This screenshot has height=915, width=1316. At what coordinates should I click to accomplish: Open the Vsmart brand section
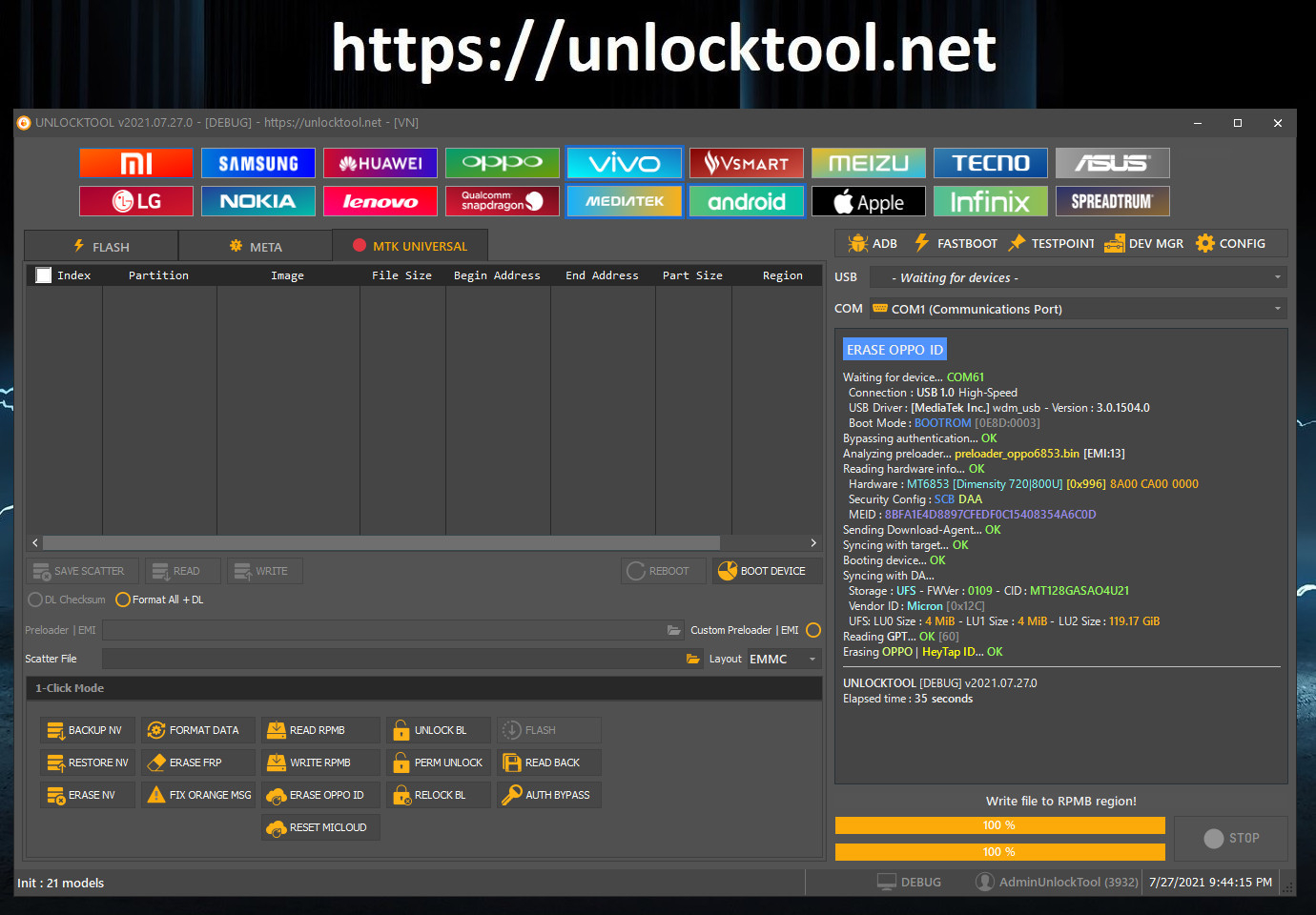click(747, 163)
